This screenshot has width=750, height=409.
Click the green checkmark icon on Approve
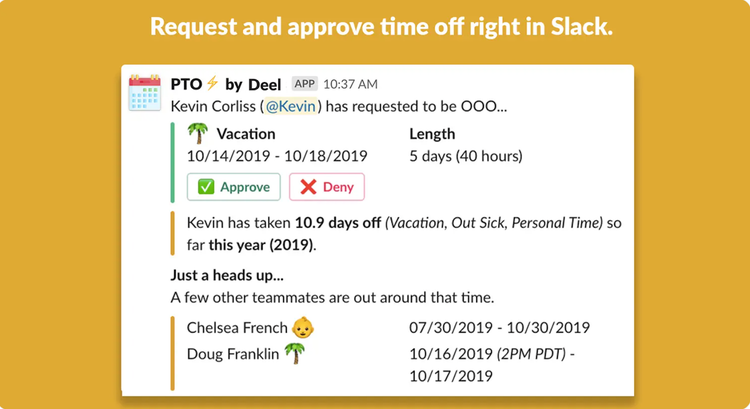click(x=206, y=187)
